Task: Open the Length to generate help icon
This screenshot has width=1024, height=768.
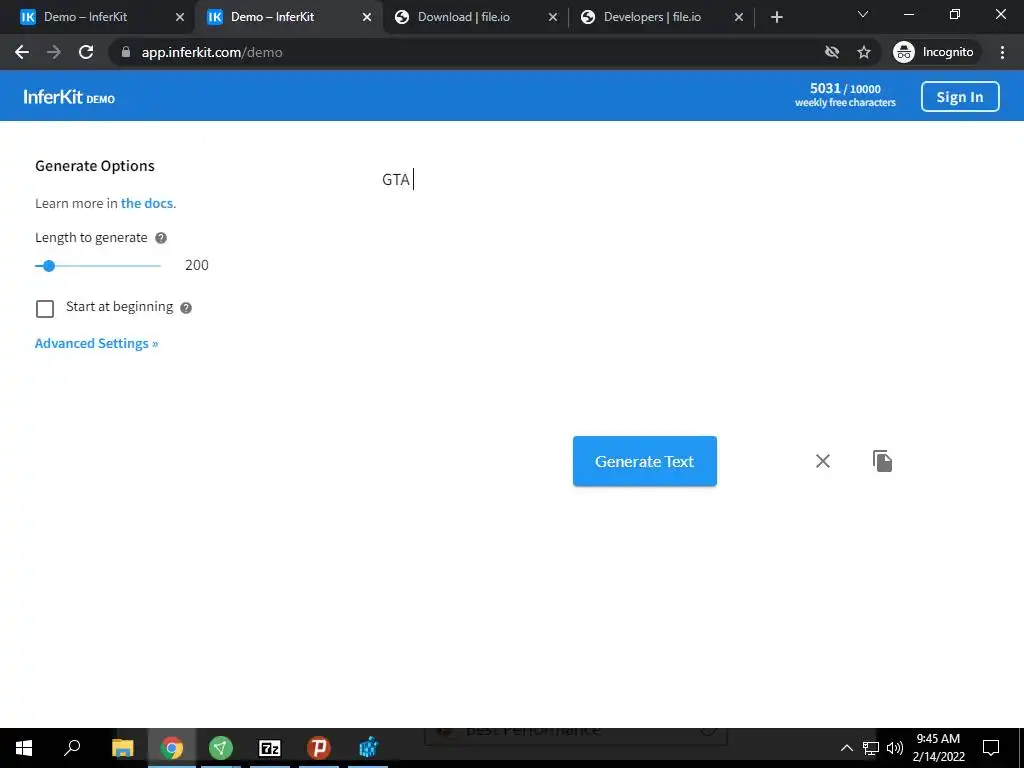Action: click(x=161, y=238)
